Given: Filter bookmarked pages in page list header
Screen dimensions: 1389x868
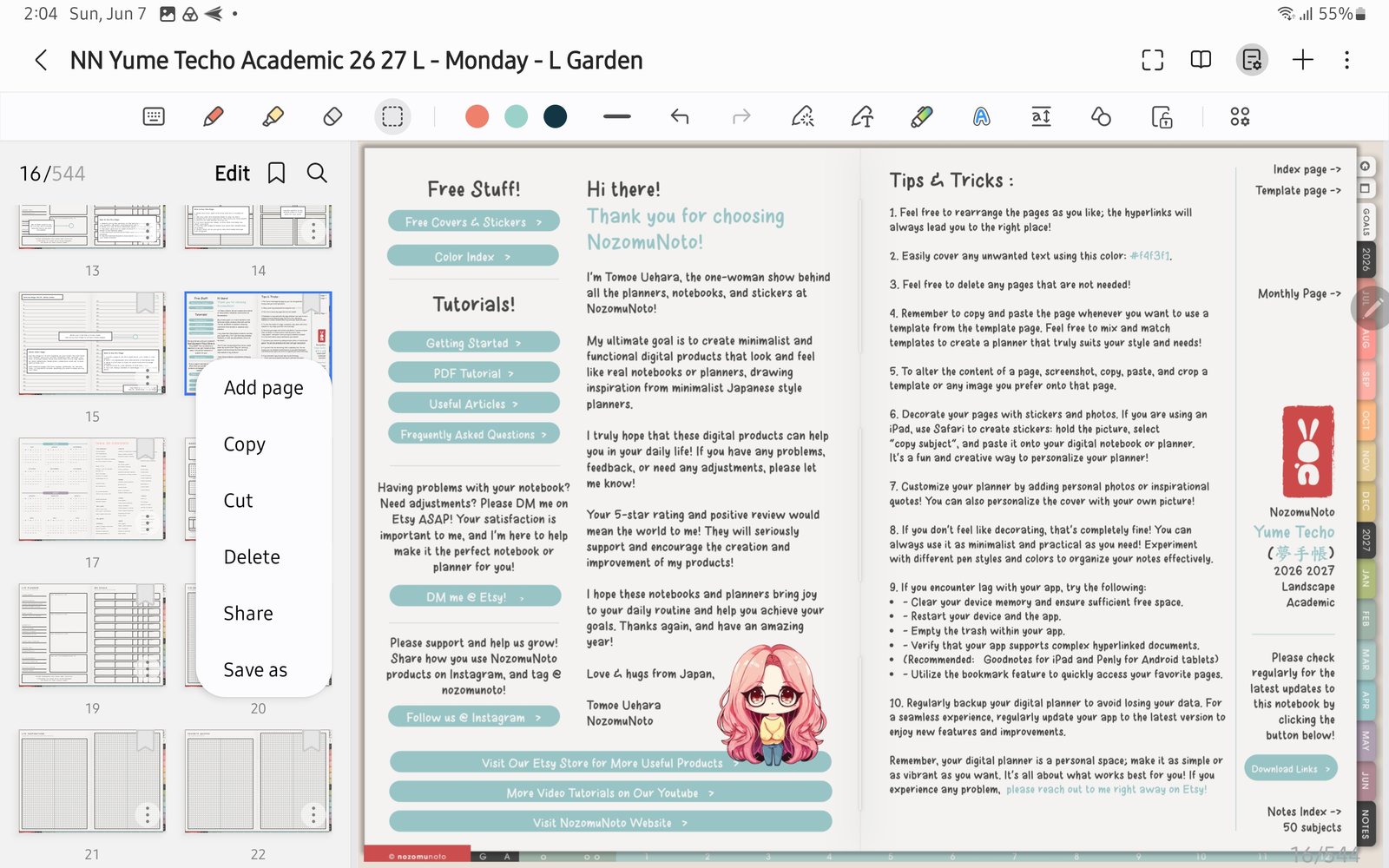Looking at the screenshot, I should click(276, 174).
